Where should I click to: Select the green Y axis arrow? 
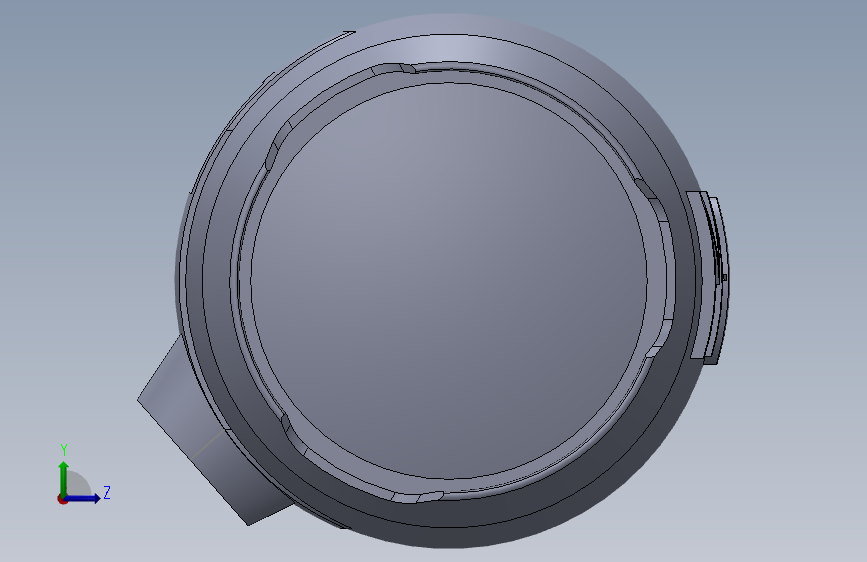[64, 478]
